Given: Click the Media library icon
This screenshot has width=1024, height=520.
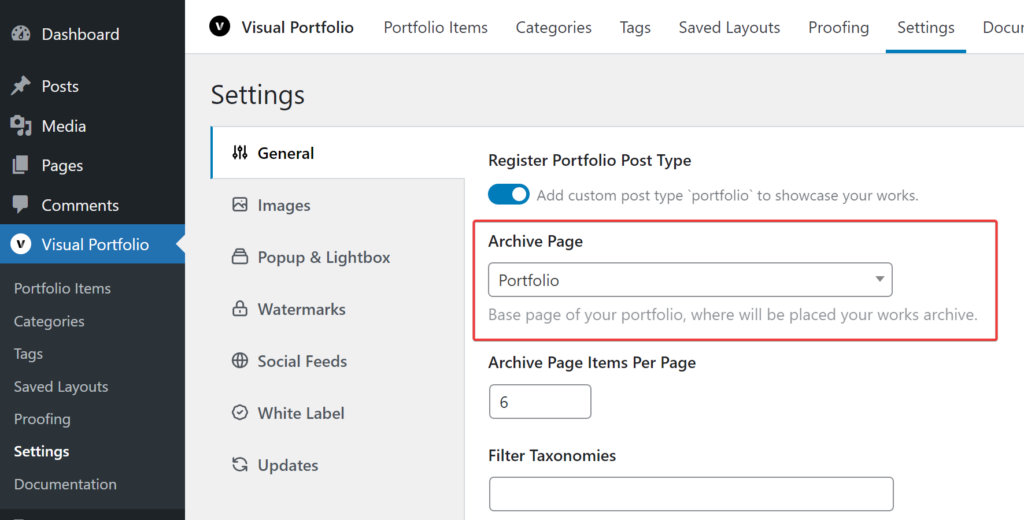Looking at the screenshot, I should coord(21,126).
